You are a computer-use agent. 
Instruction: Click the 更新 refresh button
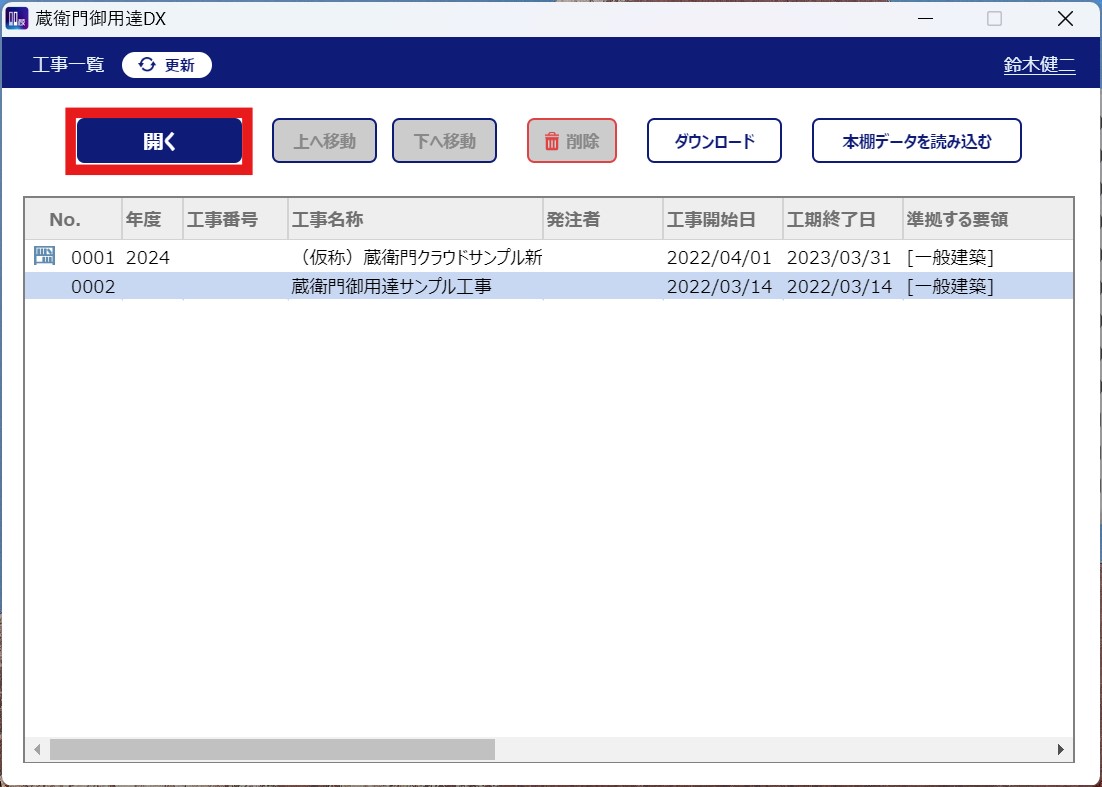(x=167, y=65)
